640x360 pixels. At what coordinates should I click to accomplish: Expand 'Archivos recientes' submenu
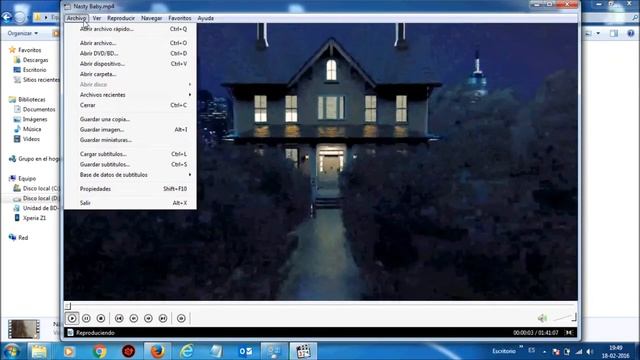[x=130, y=95]
